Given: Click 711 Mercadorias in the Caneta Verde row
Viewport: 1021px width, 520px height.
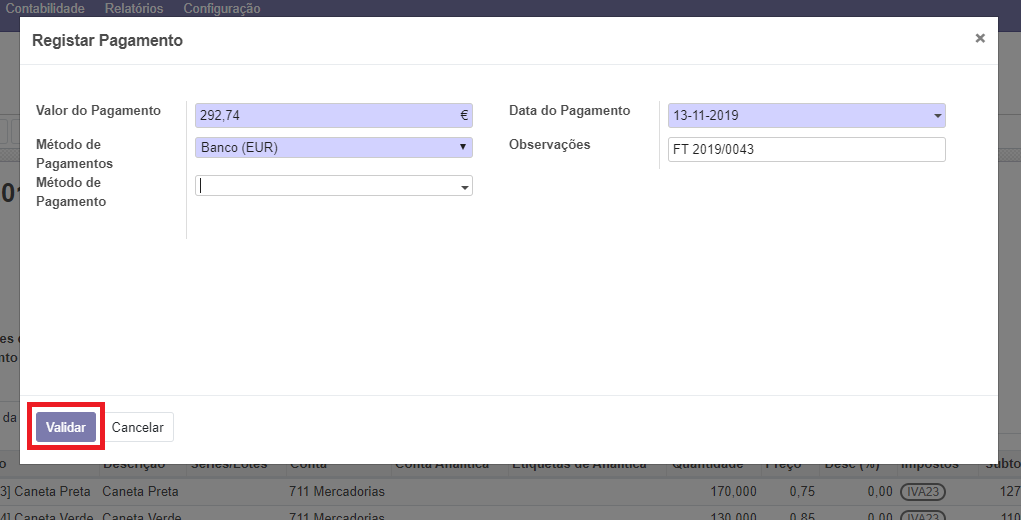Looking at the screenshot, I should pos(337,514).
